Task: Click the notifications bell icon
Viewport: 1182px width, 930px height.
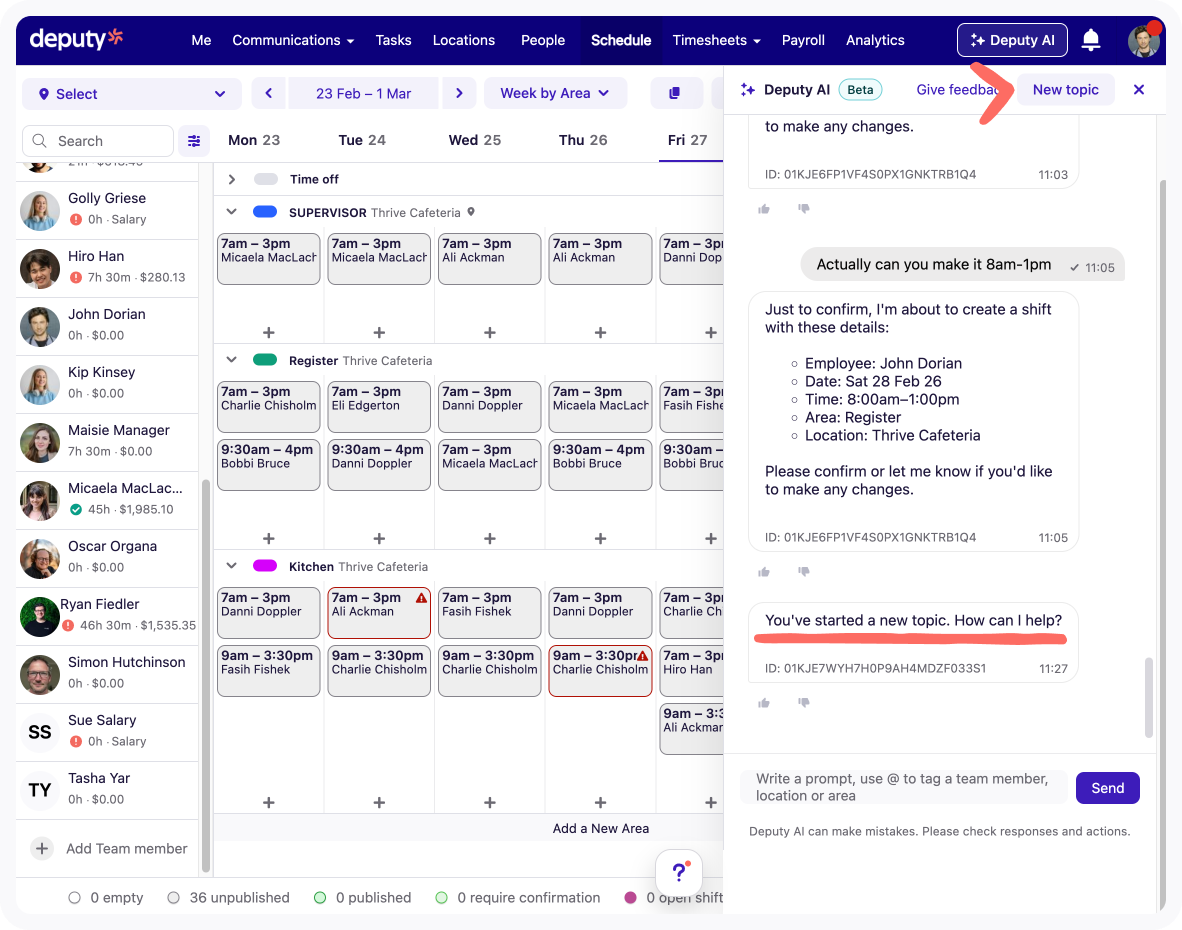Action: (x=1091, y=40)
